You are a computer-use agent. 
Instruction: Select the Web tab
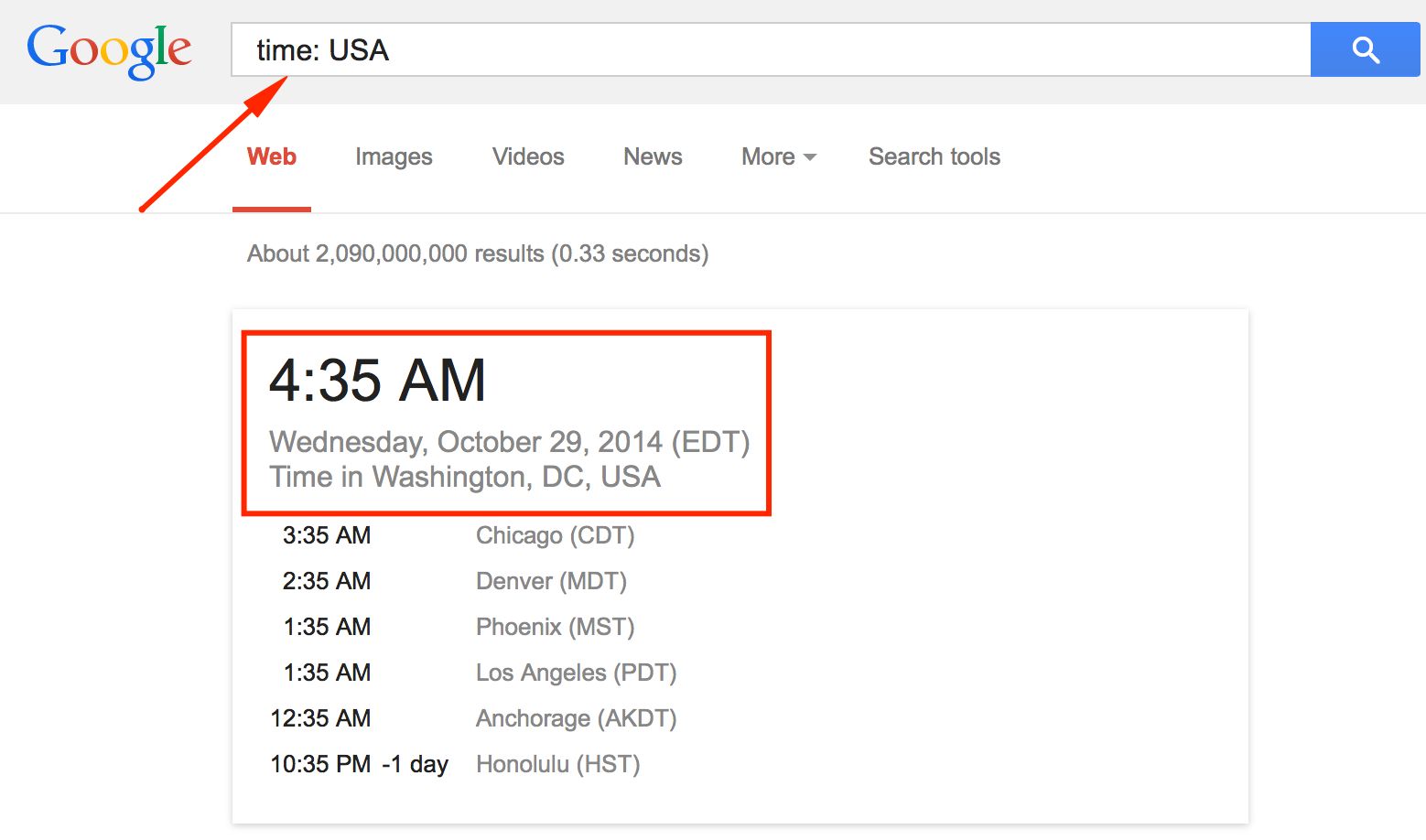click(271, 157)
